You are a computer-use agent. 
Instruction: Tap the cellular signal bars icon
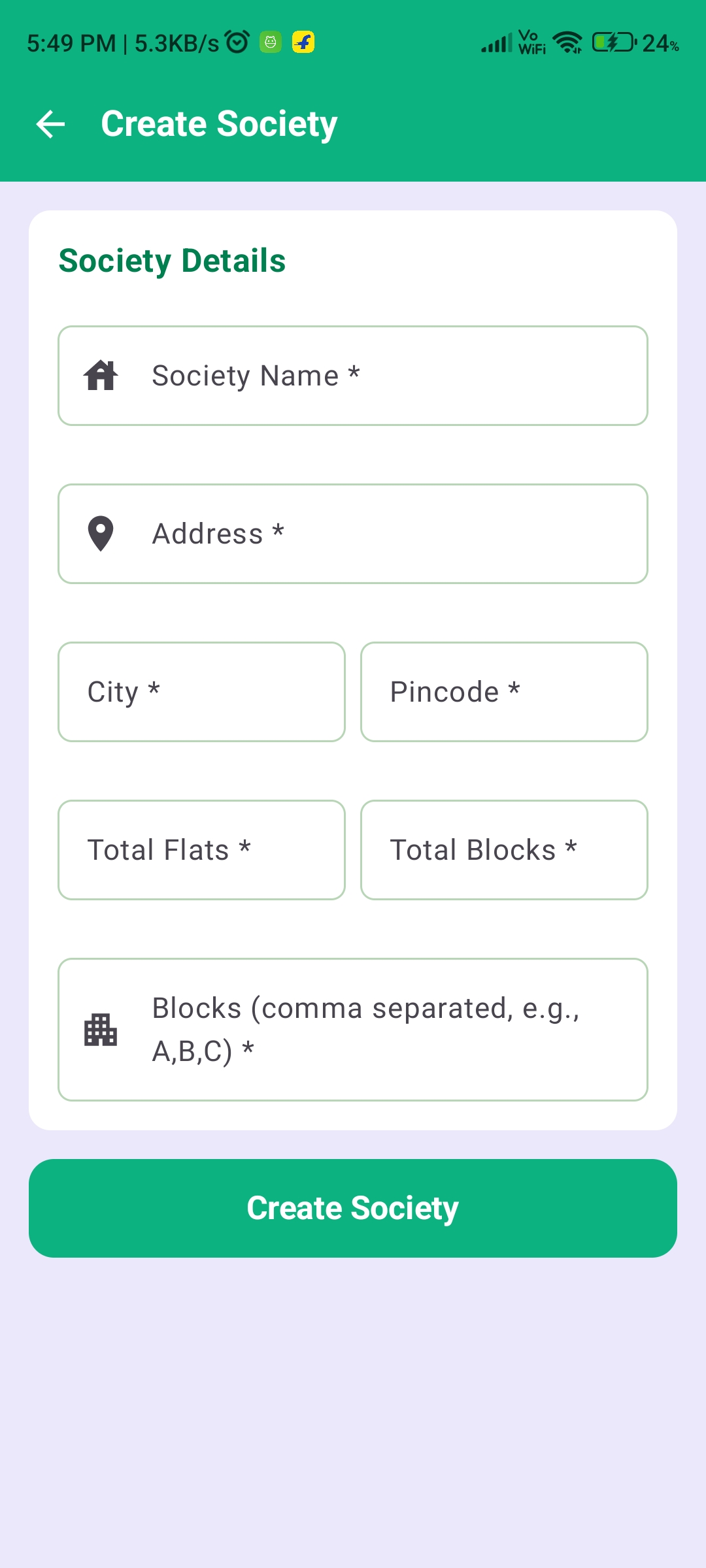[496, 44]
